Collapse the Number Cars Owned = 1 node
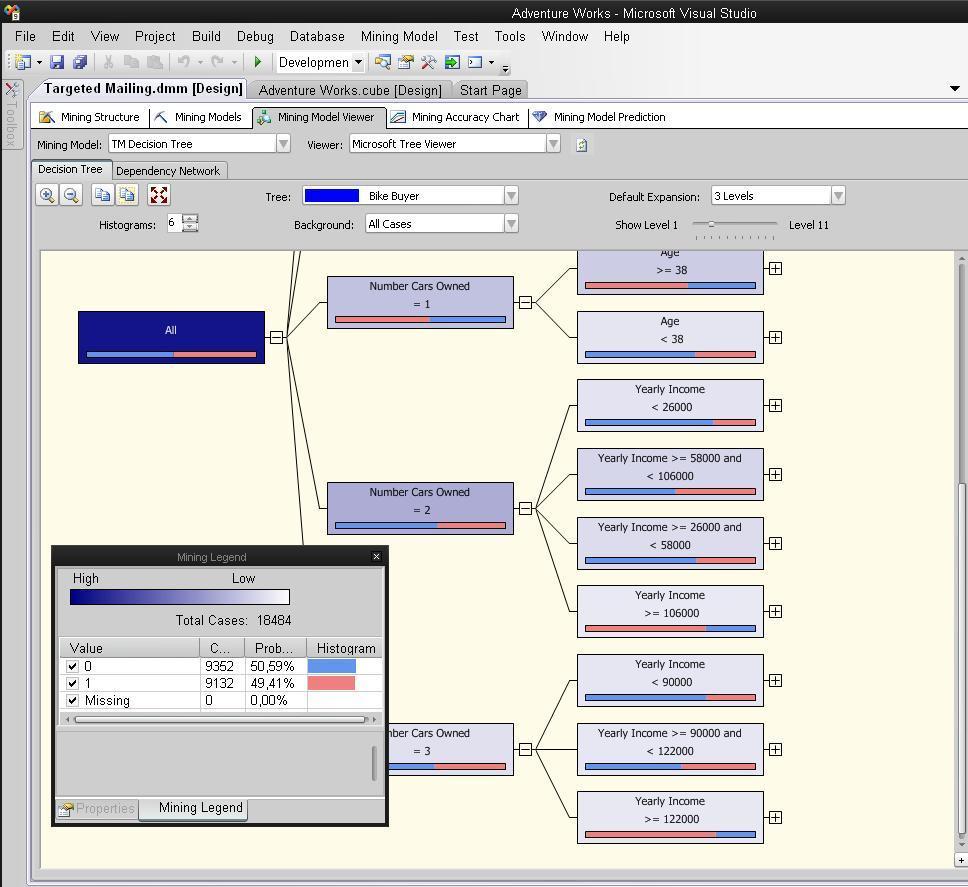This screenshot has height=887, width=968. 525,302
